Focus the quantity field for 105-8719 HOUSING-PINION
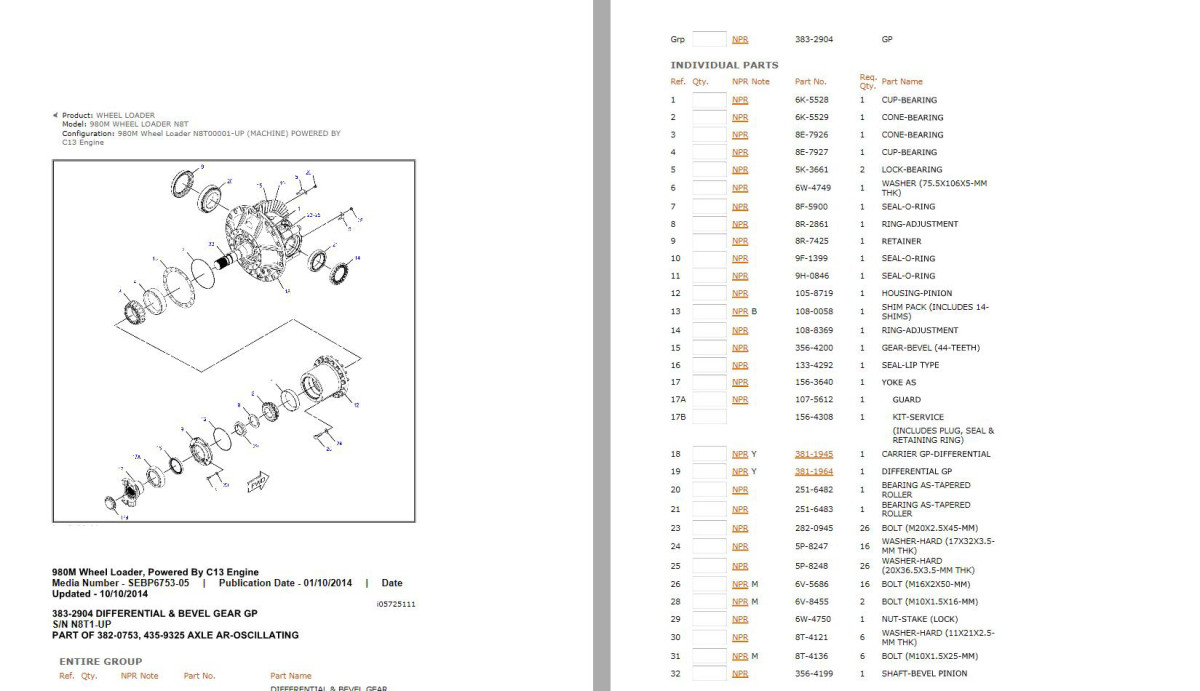Viewport: 1200px width, 691px height. click(709, 294)
